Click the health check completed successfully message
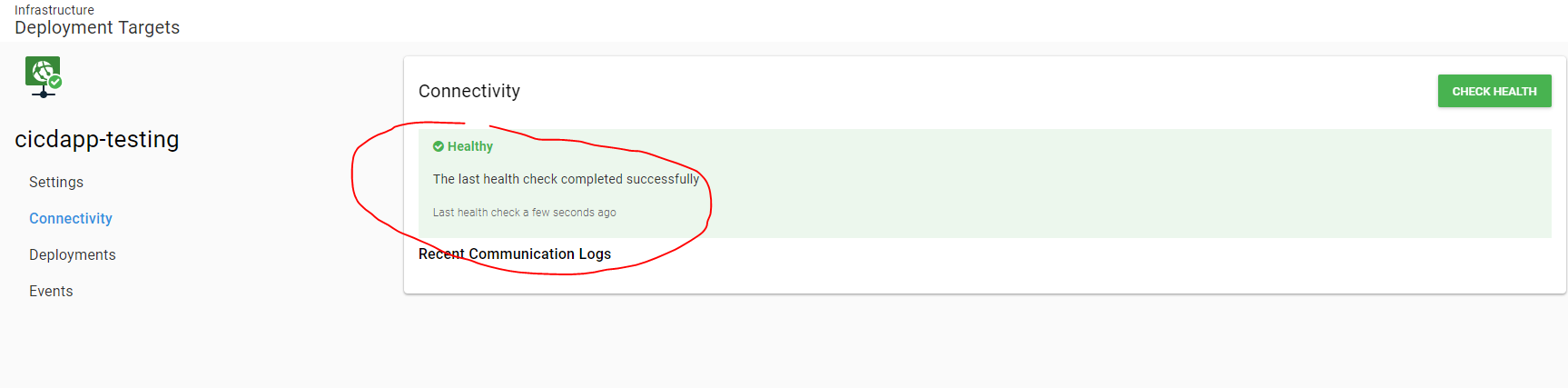Image resolution: width=1568 pixels, height=388 pixels. (566, 179)
